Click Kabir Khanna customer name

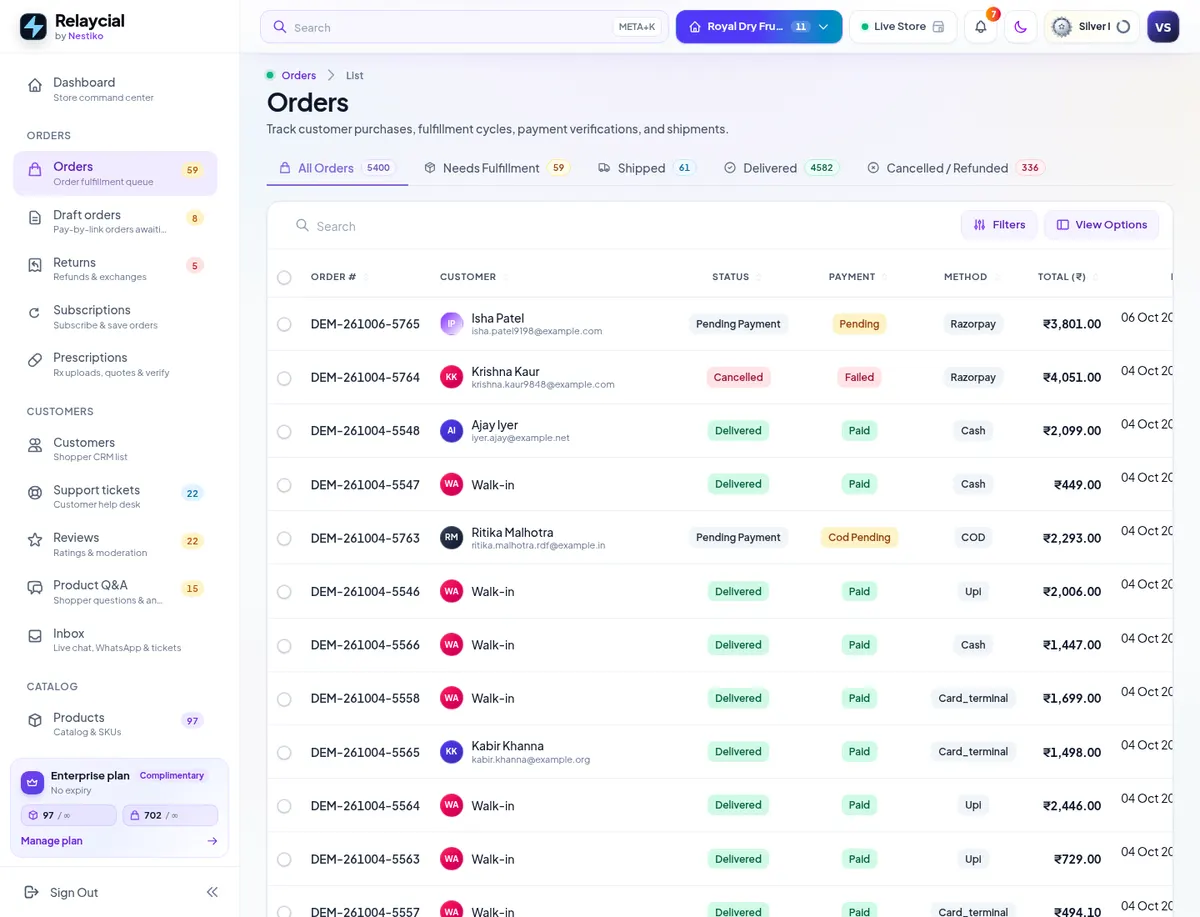point(508,746)
